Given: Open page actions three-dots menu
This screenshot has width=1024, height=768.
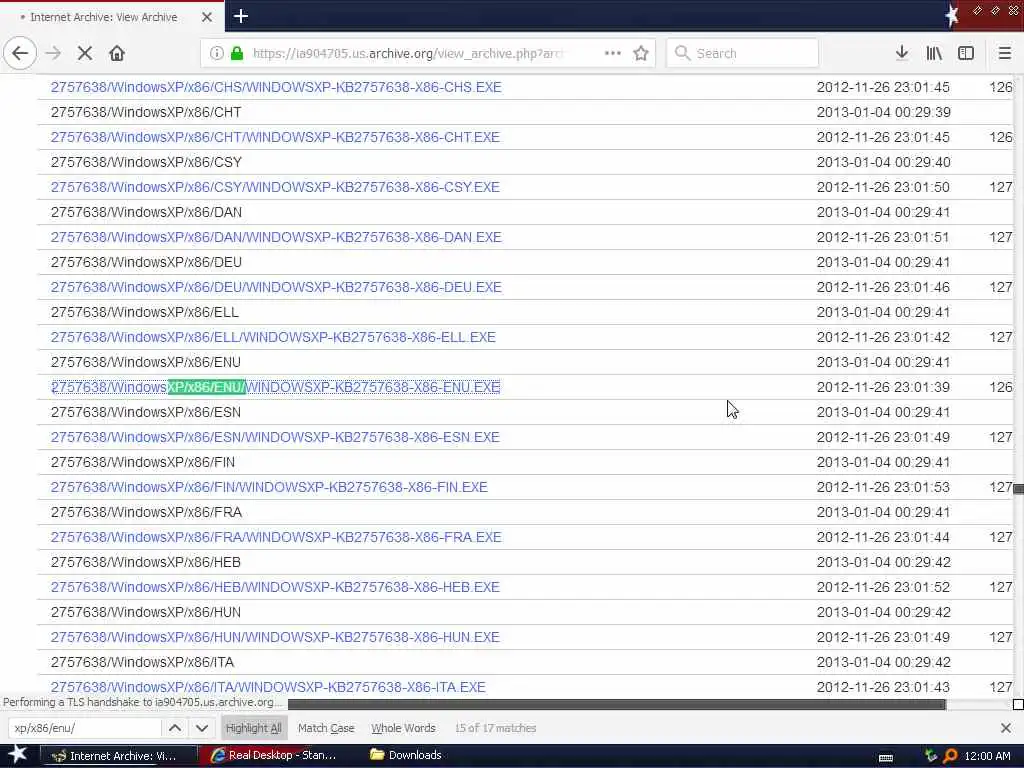Looking at the screenshot, I should (x=613, y=53).
